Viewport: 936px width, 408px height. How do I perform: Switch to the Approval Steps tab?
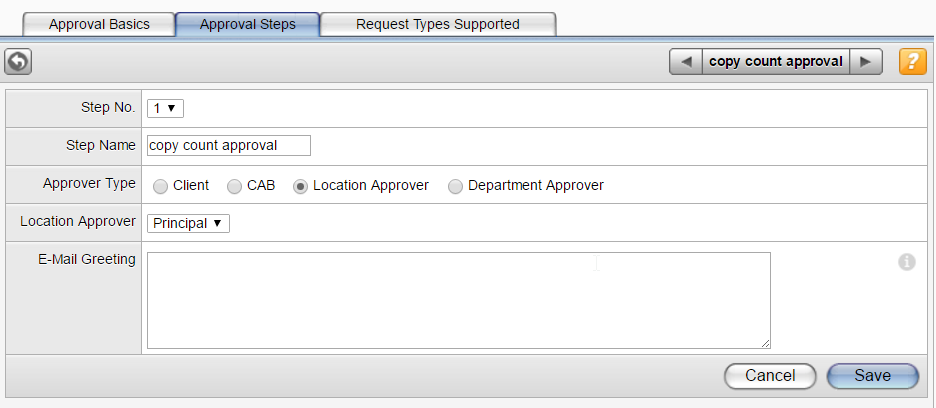coord(248,24)
